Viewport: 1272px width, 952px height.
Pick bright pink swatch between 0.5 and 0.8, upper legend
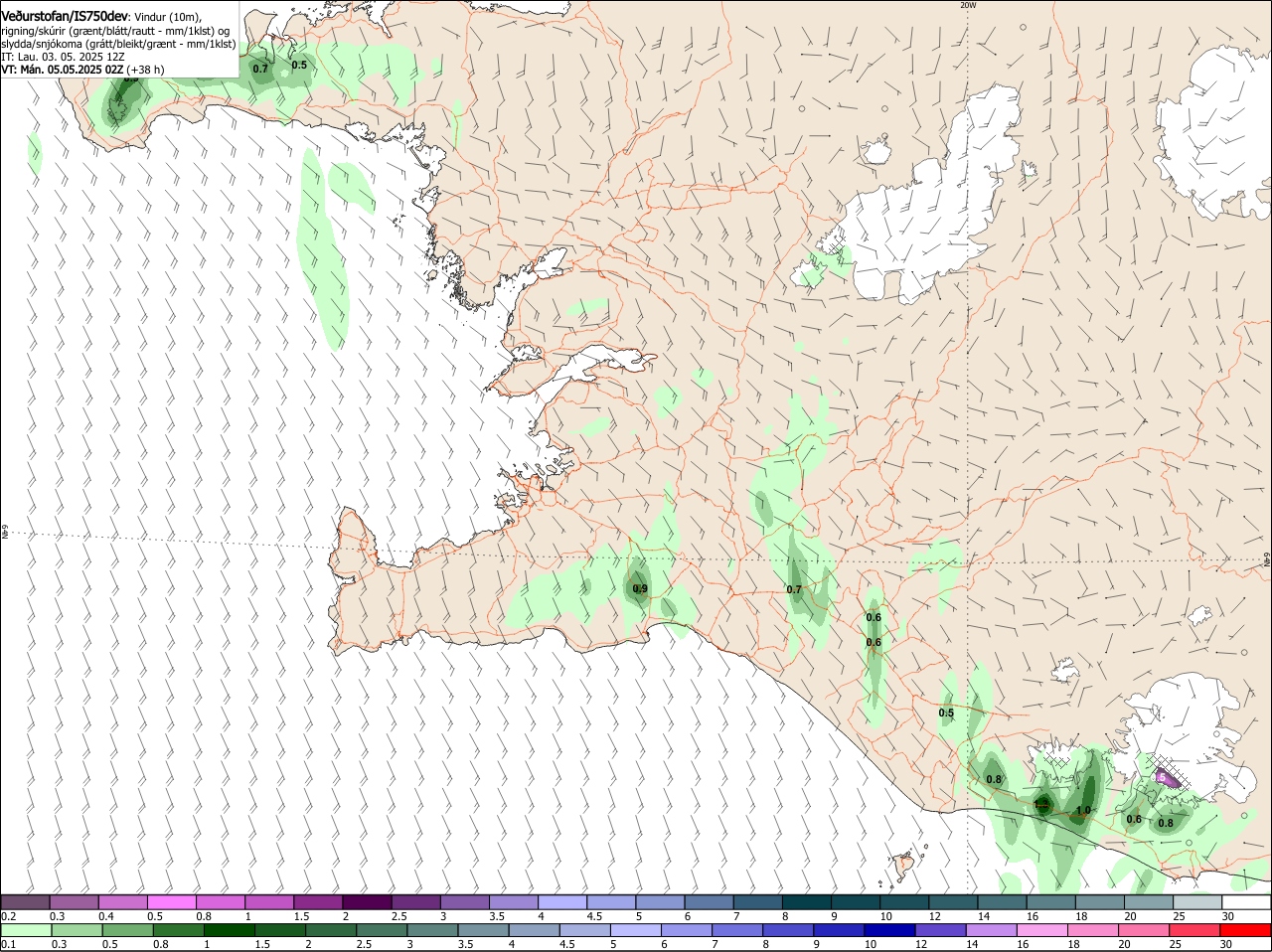click(171, 901)
